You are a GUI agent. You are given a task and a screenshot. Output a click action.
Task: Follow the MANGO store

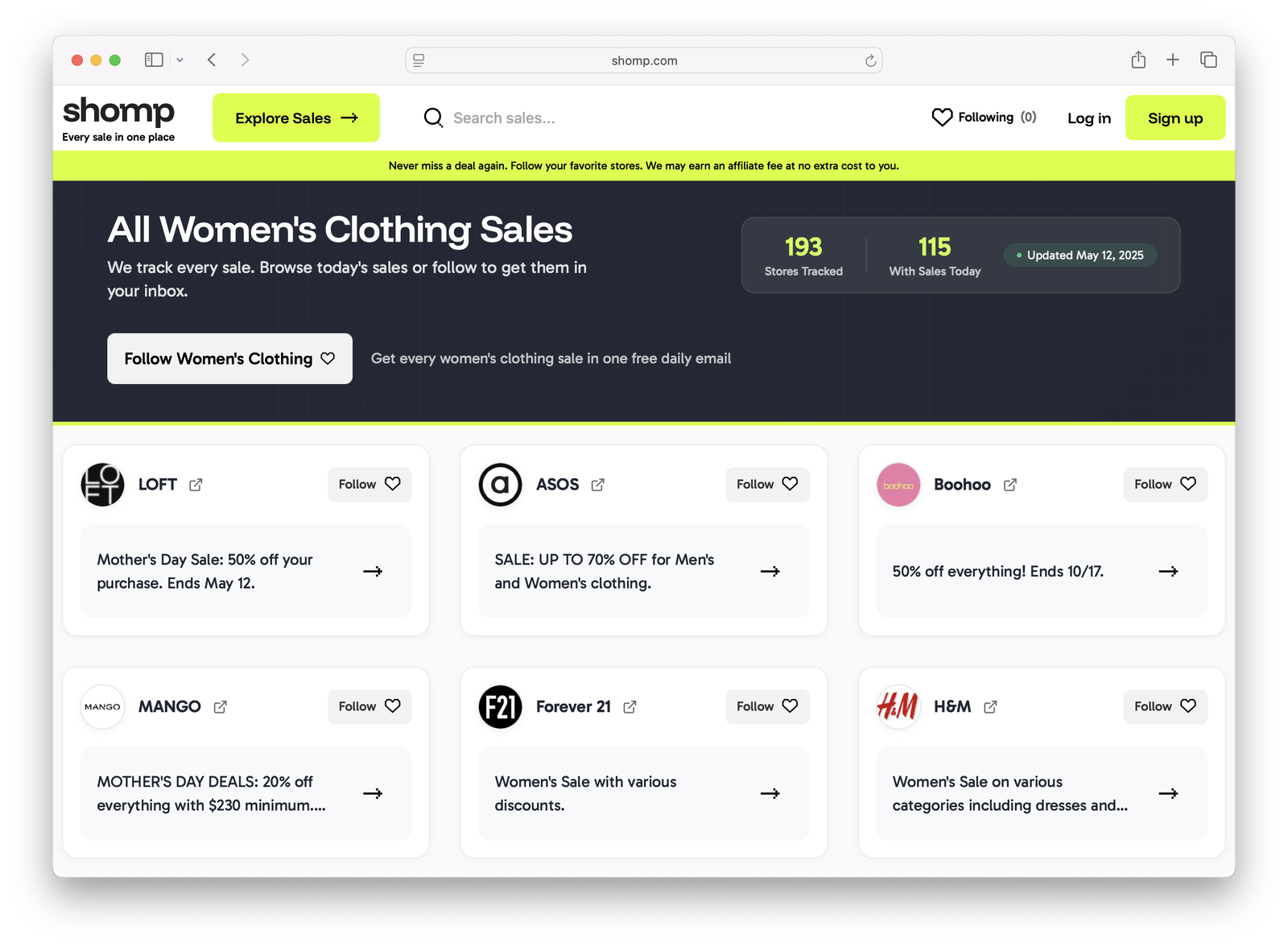(369, 706)
